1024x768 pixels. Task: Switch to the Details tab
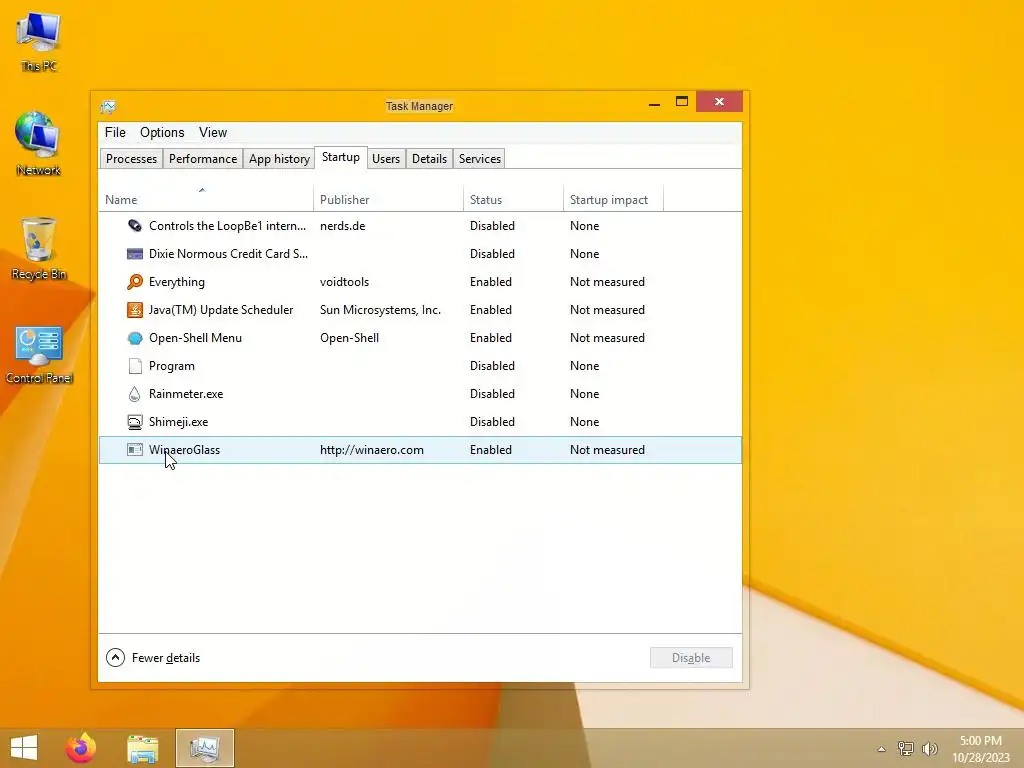(429, 159)
